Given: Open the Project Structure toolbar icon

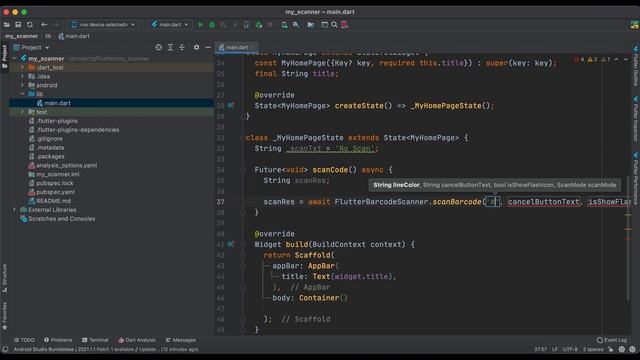Looking at the screenshot, I should pyautogui.click(x=311, y=24).
